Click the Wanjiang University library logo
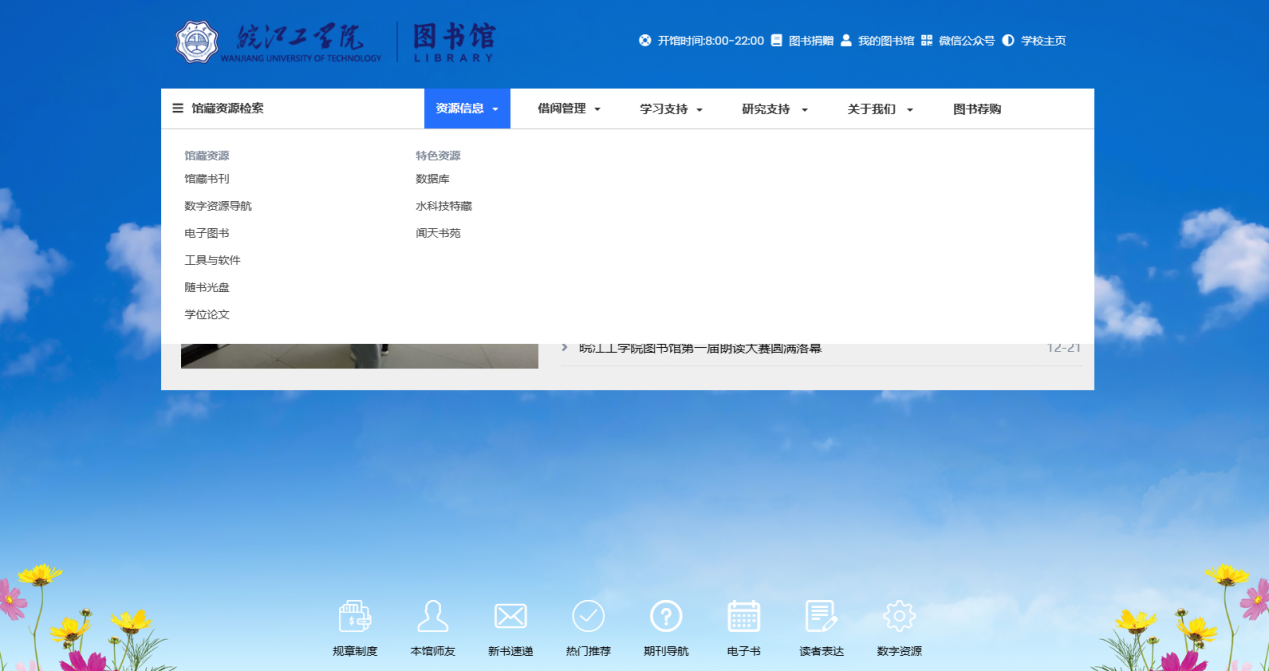 [335, 42]
